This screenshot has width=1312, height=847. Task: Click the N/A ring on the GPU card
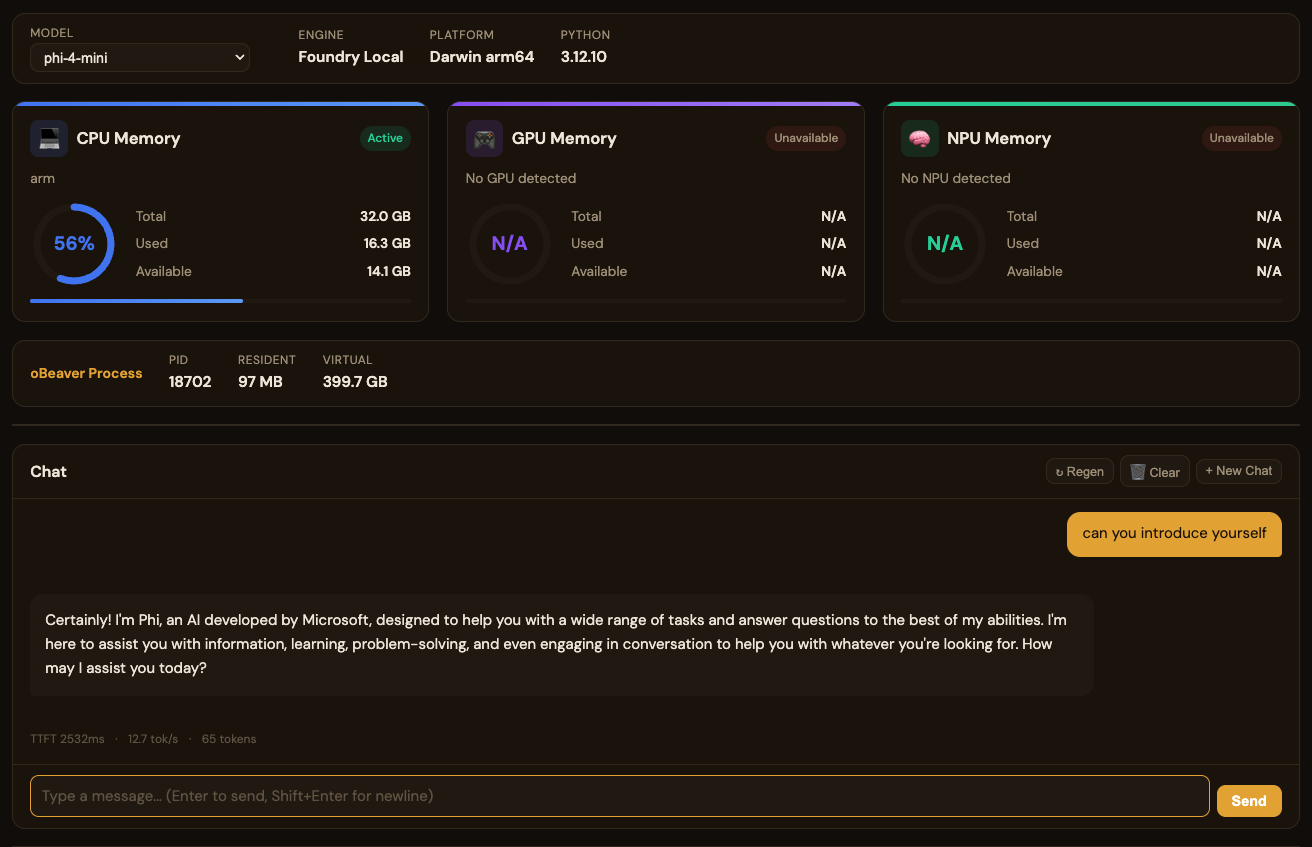(510, 243)
